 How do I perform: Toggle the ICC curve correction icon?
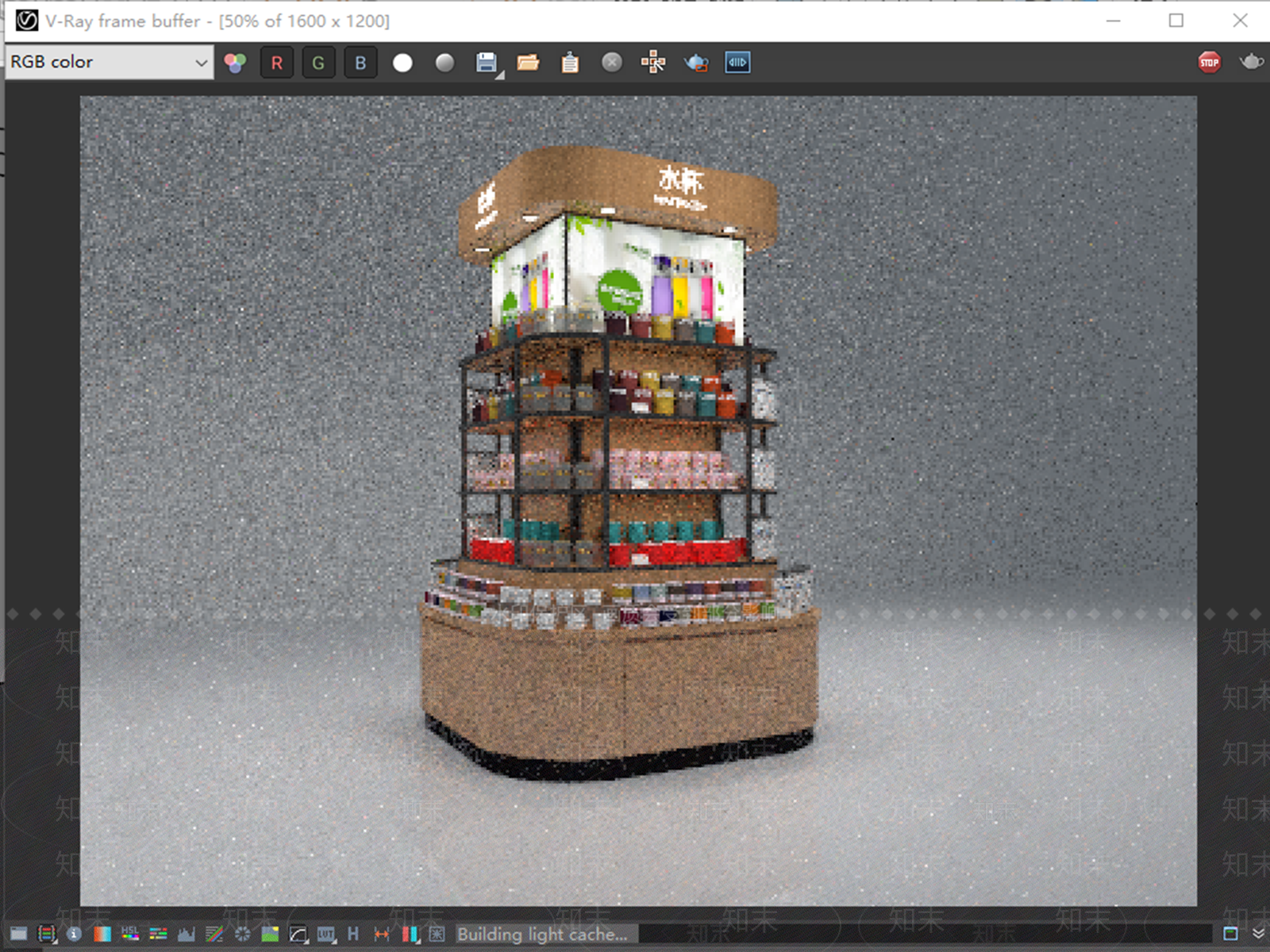298,934
